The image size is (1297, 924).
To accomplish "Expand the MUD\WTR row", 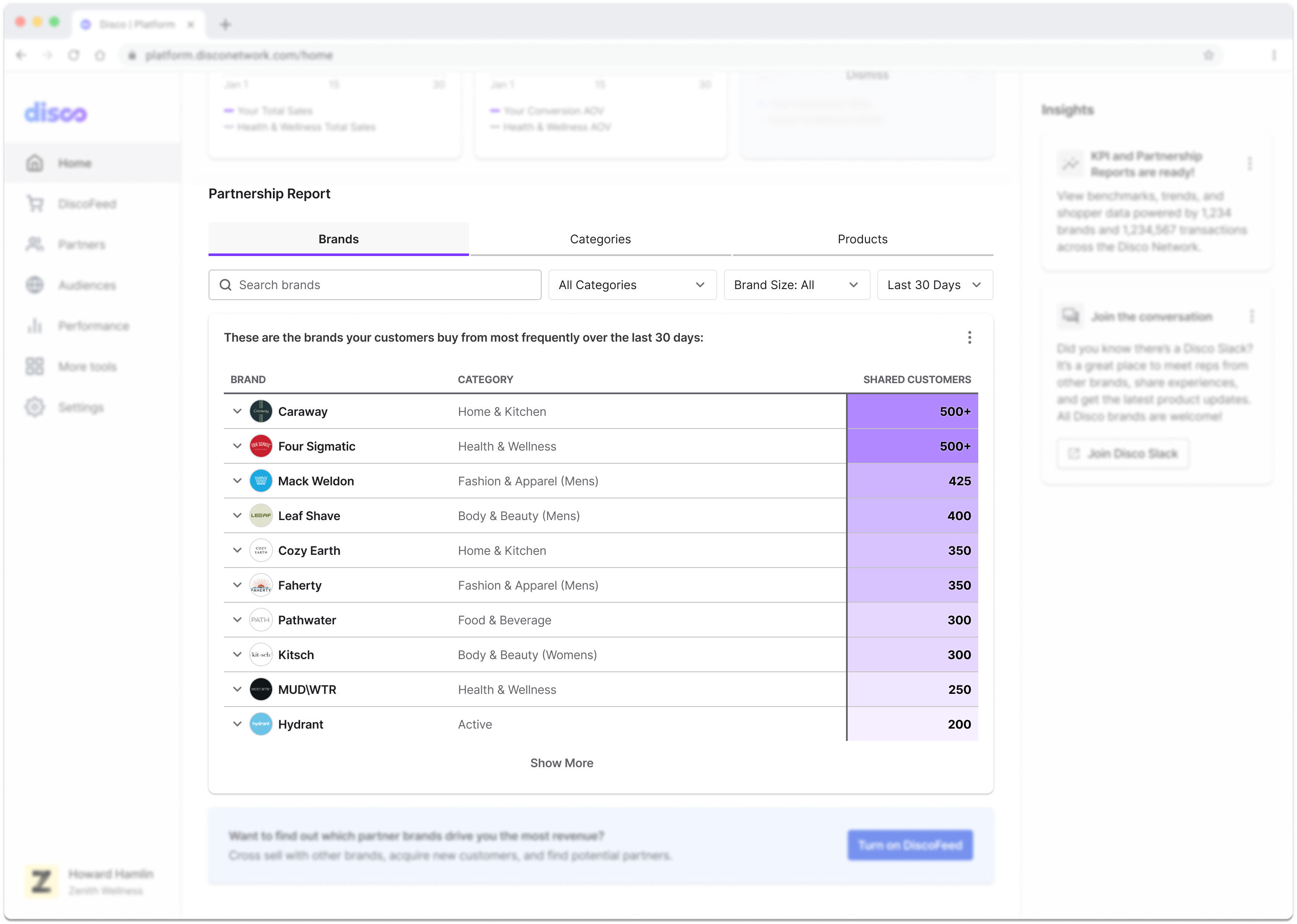I will pos(237,688).
